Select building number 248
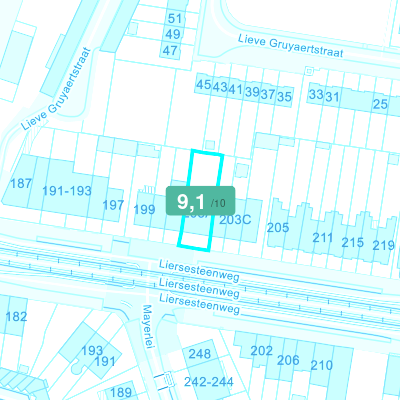 click(200, 354)
